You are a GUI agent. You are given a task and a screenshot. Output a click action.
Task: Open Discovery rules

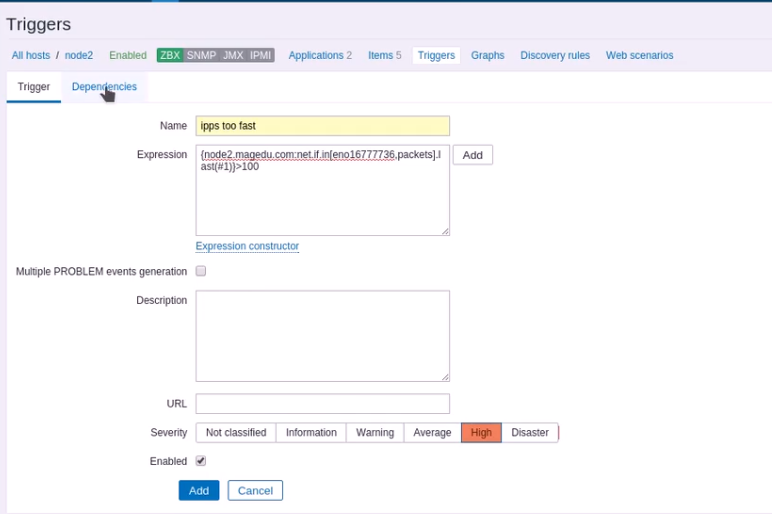click(x=555, y=55)
